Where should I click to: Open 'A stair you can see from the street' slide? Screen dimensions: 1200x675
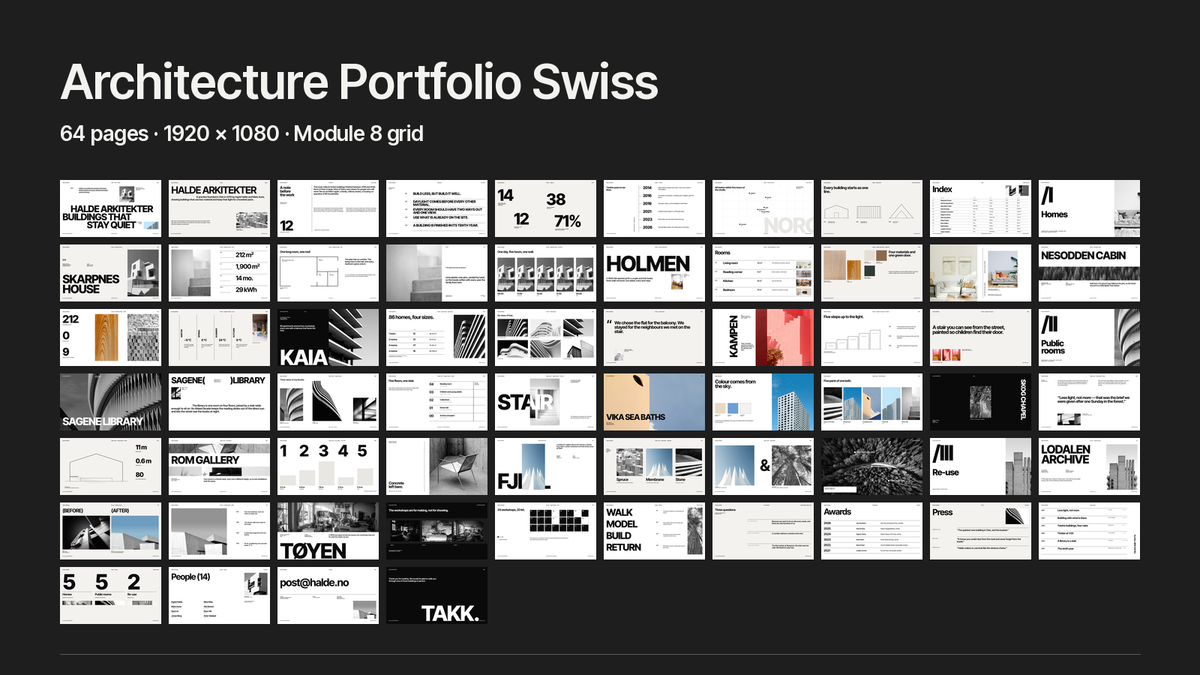[x=980, y=338]
